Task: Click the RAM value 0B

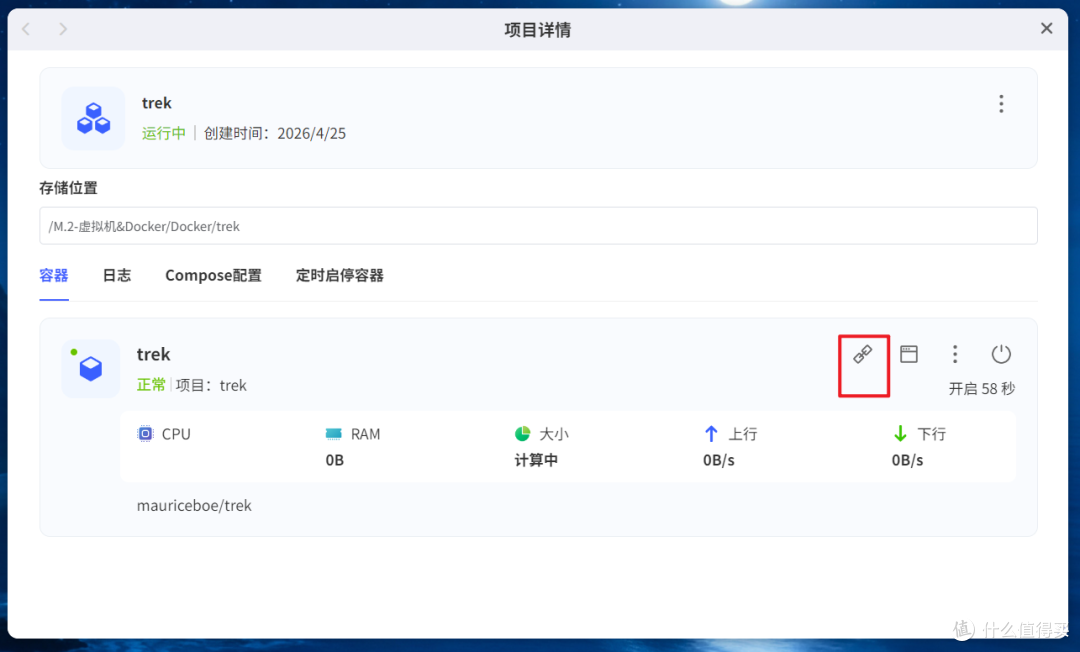Action: (x=335, y=460)
